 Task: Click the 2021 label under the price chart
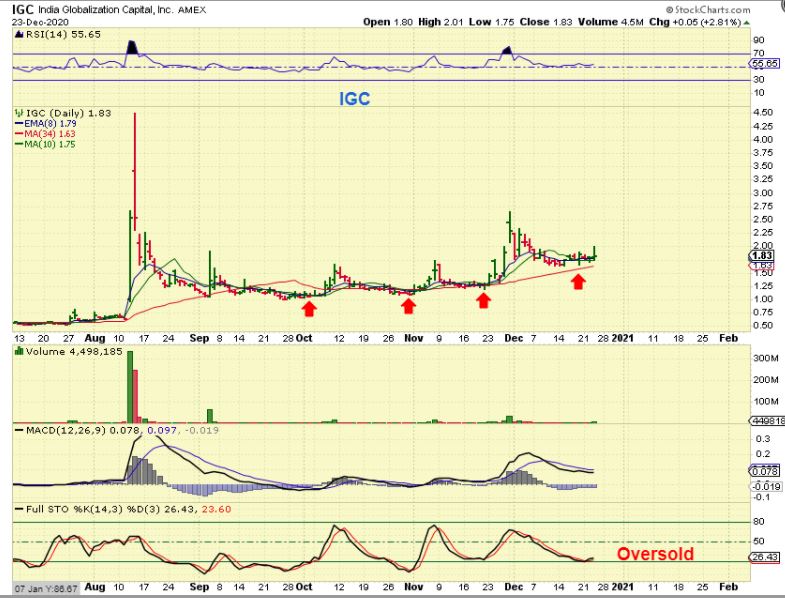tap(622, 338)
